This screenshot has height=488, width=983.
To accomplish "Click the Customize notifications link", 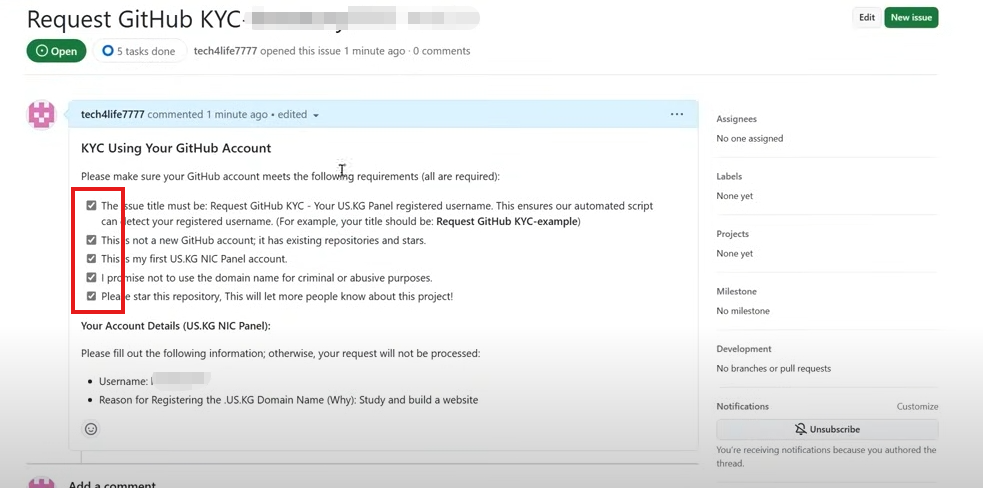I will (x=917, y=407).
